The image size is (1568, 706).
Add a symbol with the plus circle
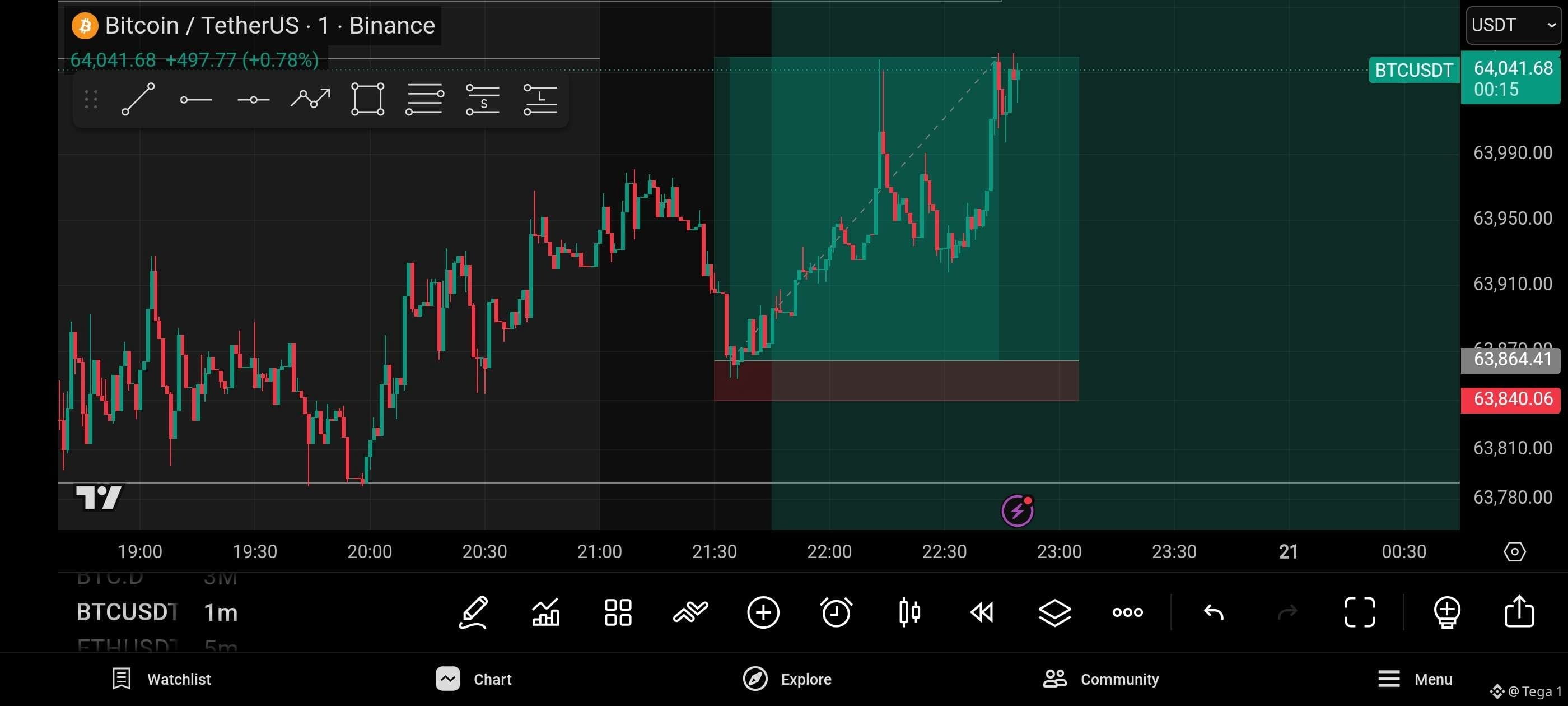point(763,612)
